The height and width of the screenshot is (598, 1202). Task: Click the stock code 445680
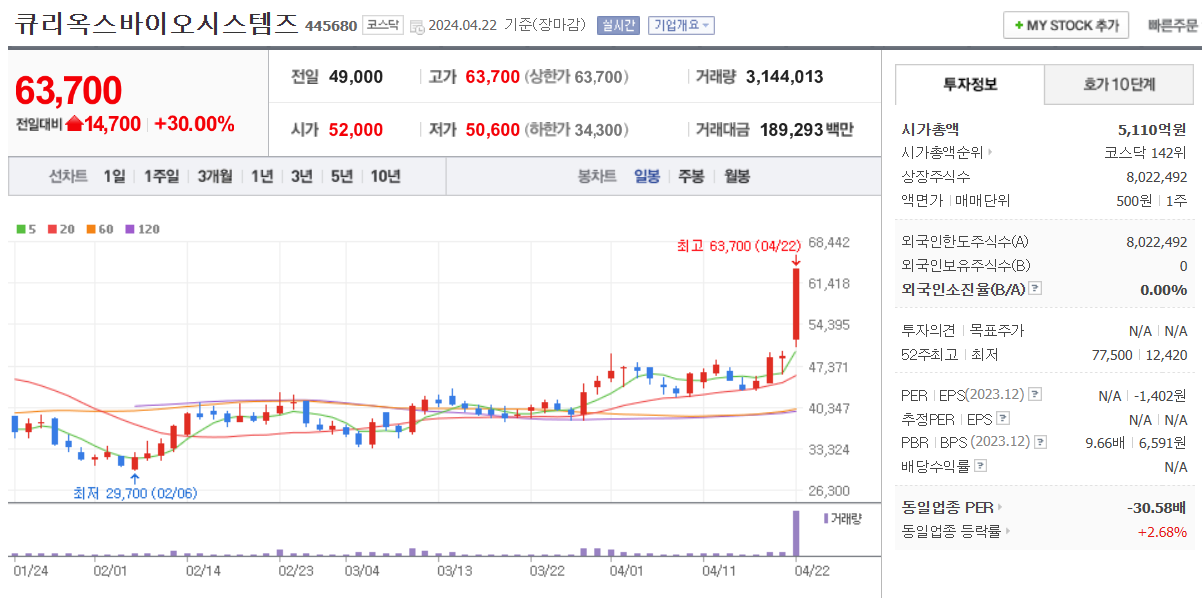click(330, 26)
